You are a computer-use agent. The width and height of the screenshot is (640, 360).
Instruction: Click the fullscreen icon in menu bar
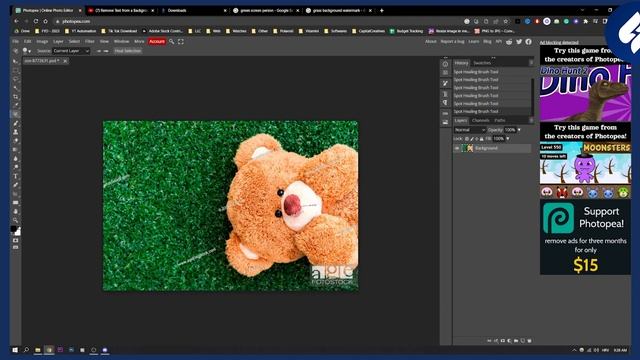click(181, 42)
